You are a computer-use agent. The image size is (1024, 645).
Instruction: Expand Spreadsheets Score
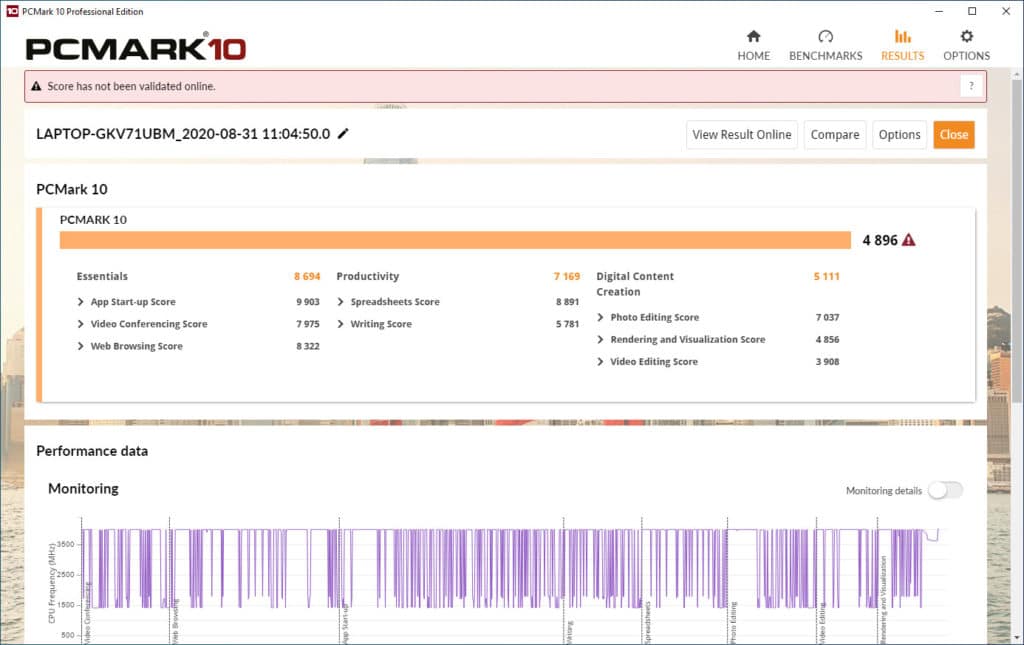pyautogui.click(x=340, y=302)
